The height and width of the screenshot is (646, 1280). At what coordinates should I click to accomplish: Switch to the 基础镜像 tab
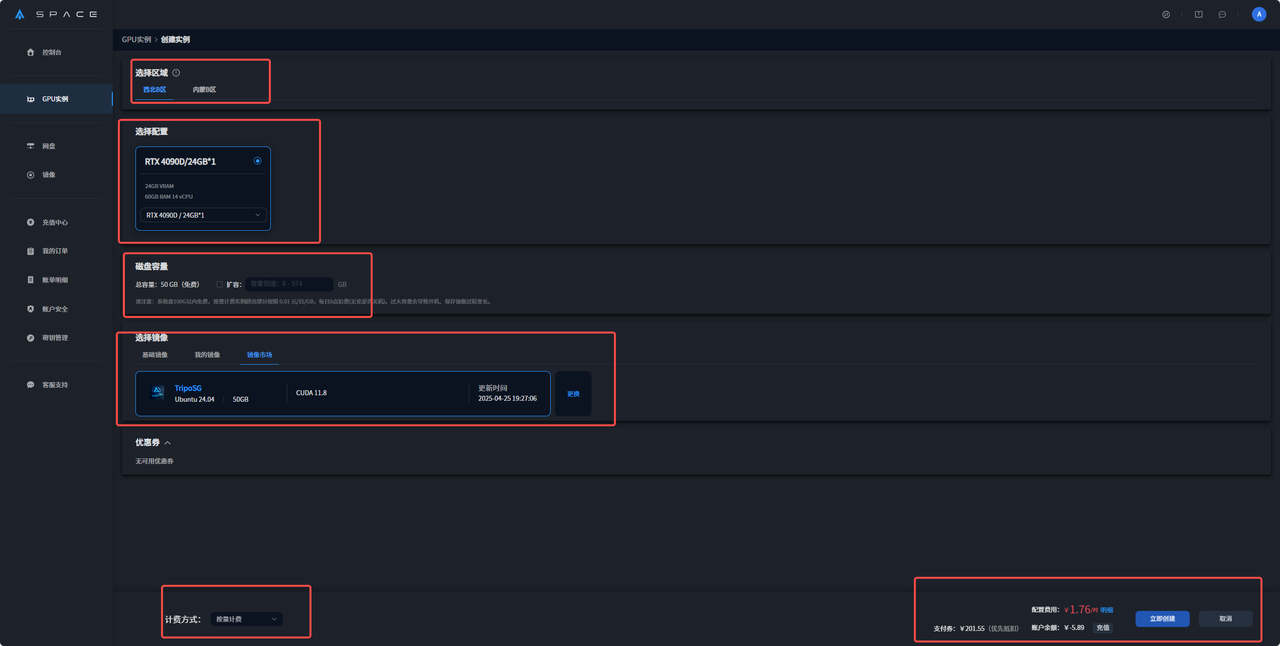(155, 355)
